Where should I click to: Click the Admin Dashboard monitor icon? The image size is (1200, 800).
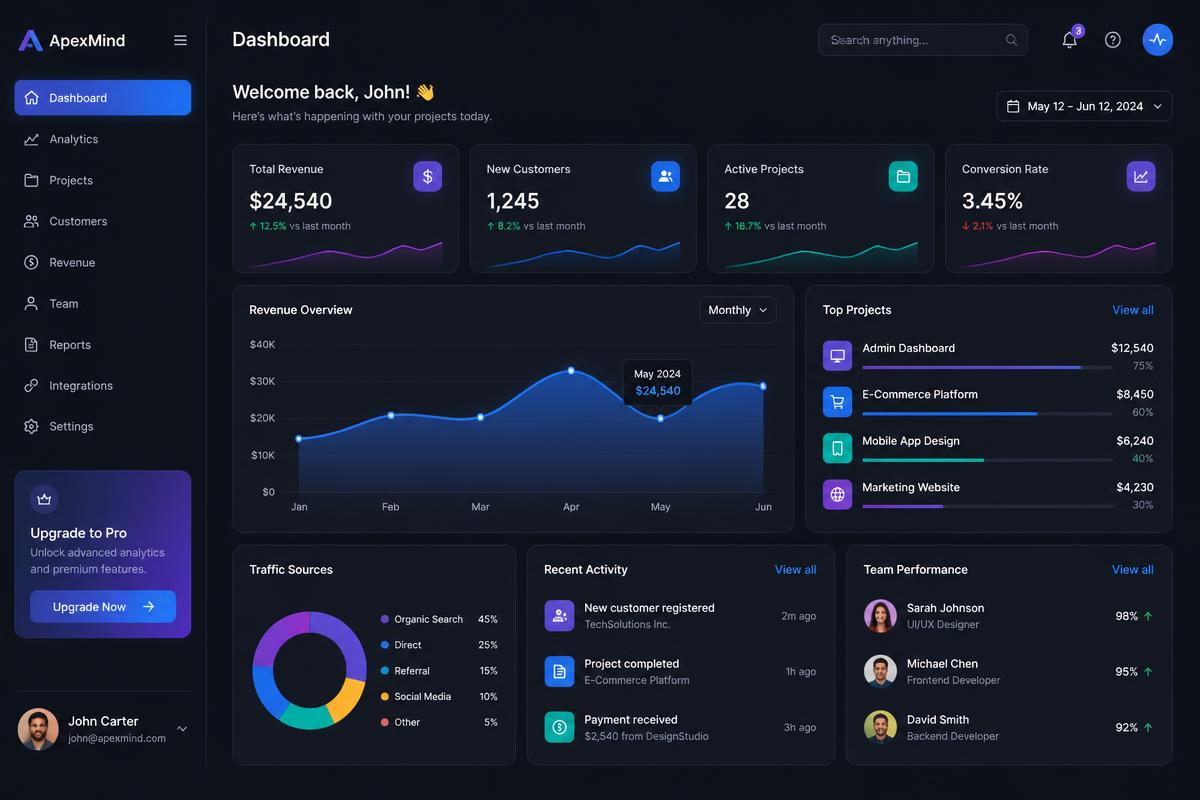pos(837,355)
